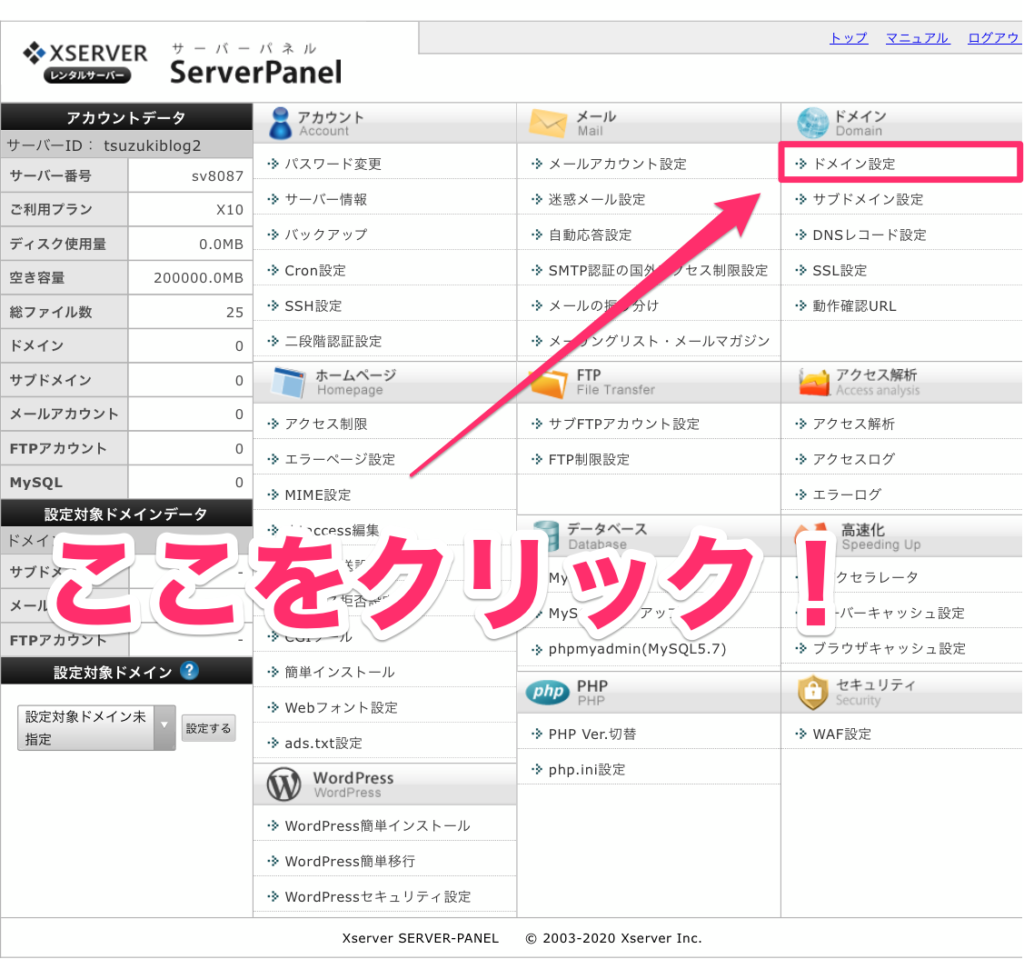Open PHP Ver.切替
Viewport: 1024px width, 959px height.
(592, 734)
